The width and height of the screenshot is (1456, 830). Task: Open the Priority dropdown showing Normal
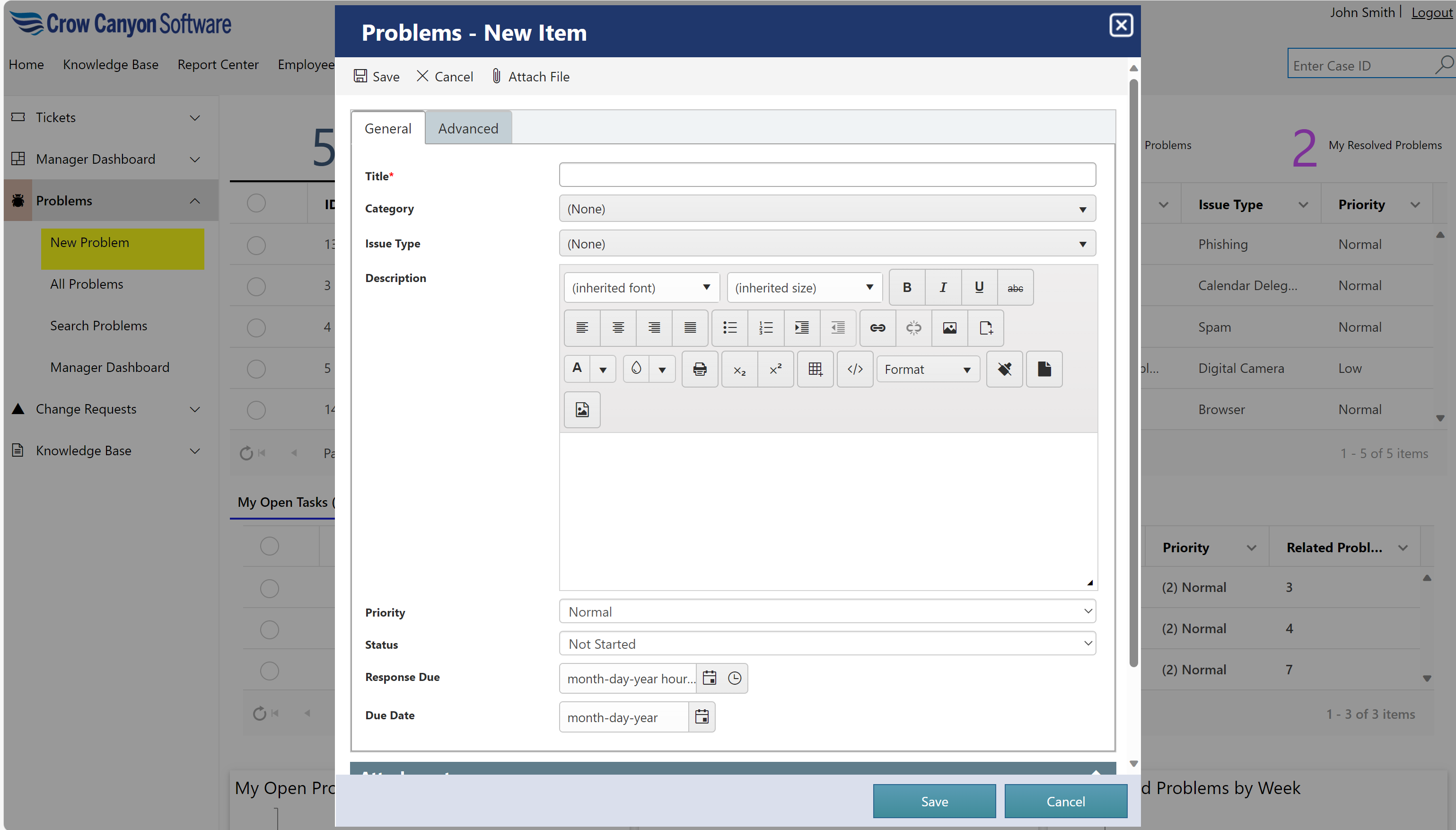(x=827, y=612)
